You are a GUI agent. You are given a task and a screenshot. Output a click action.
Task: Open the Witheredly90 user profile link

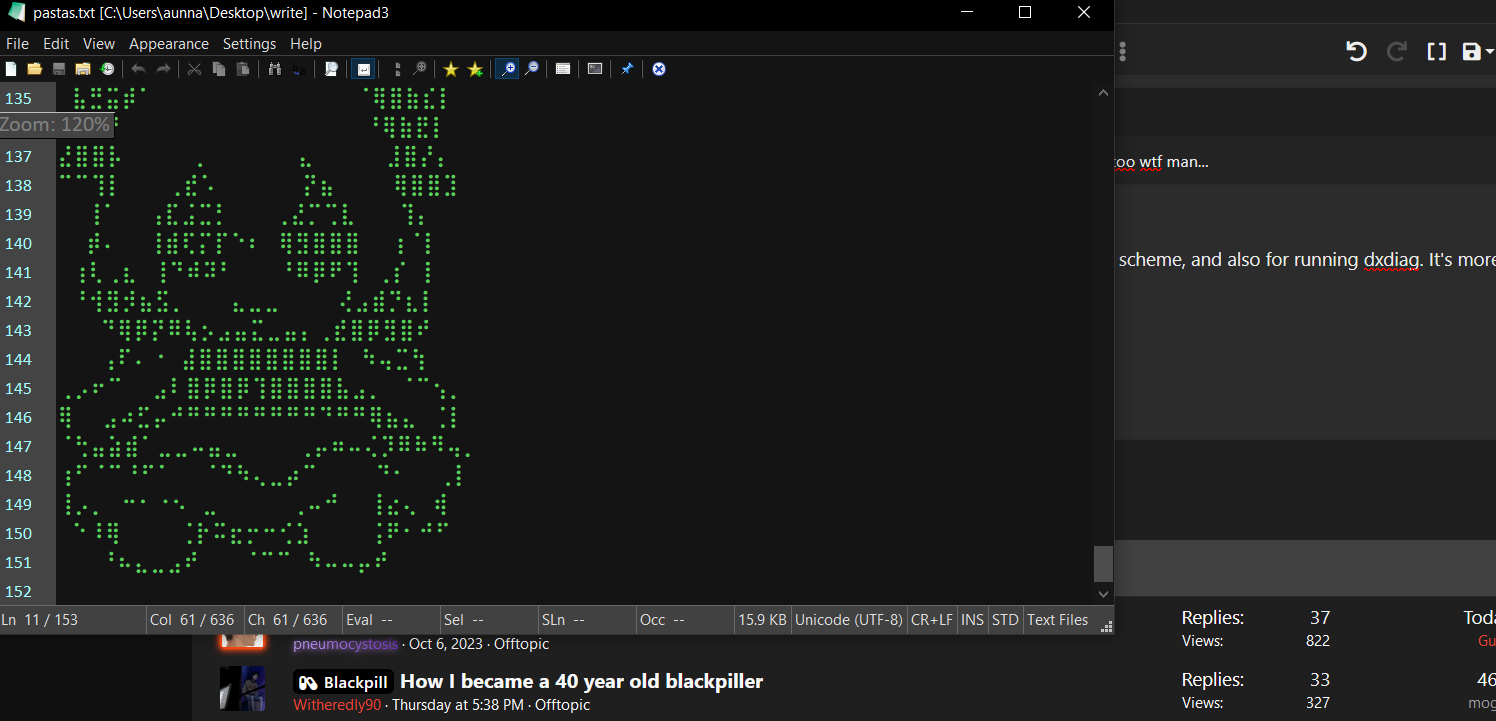339,705
